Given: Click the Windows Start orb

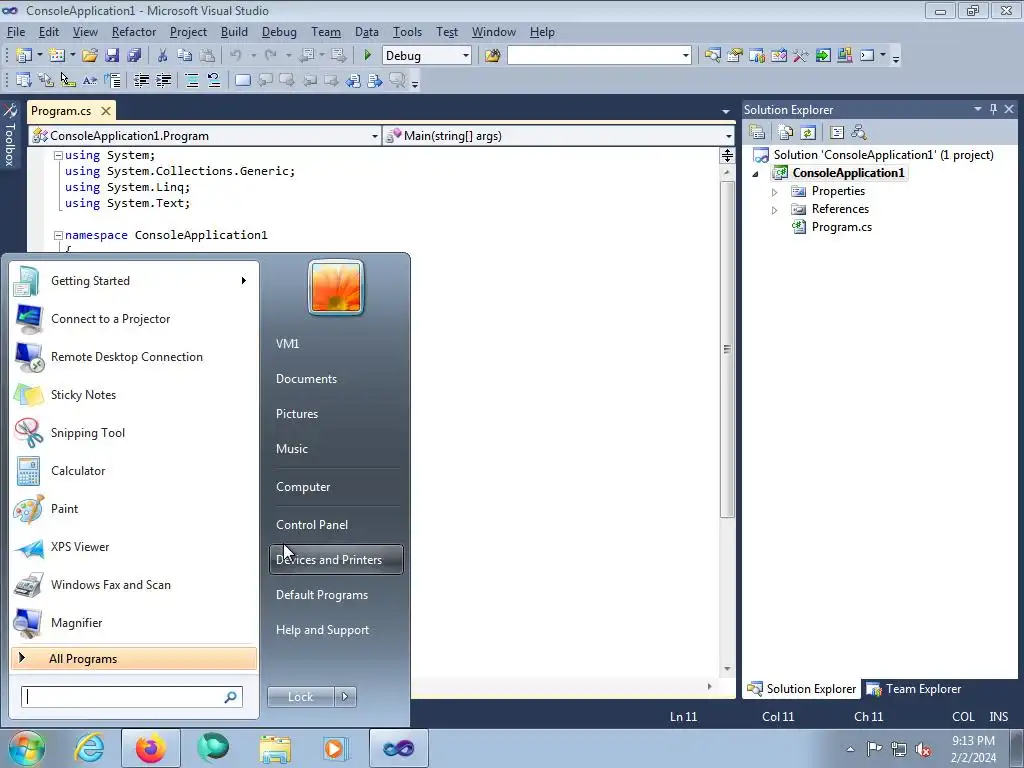Looking at the screenshot, I should [26, 748].
